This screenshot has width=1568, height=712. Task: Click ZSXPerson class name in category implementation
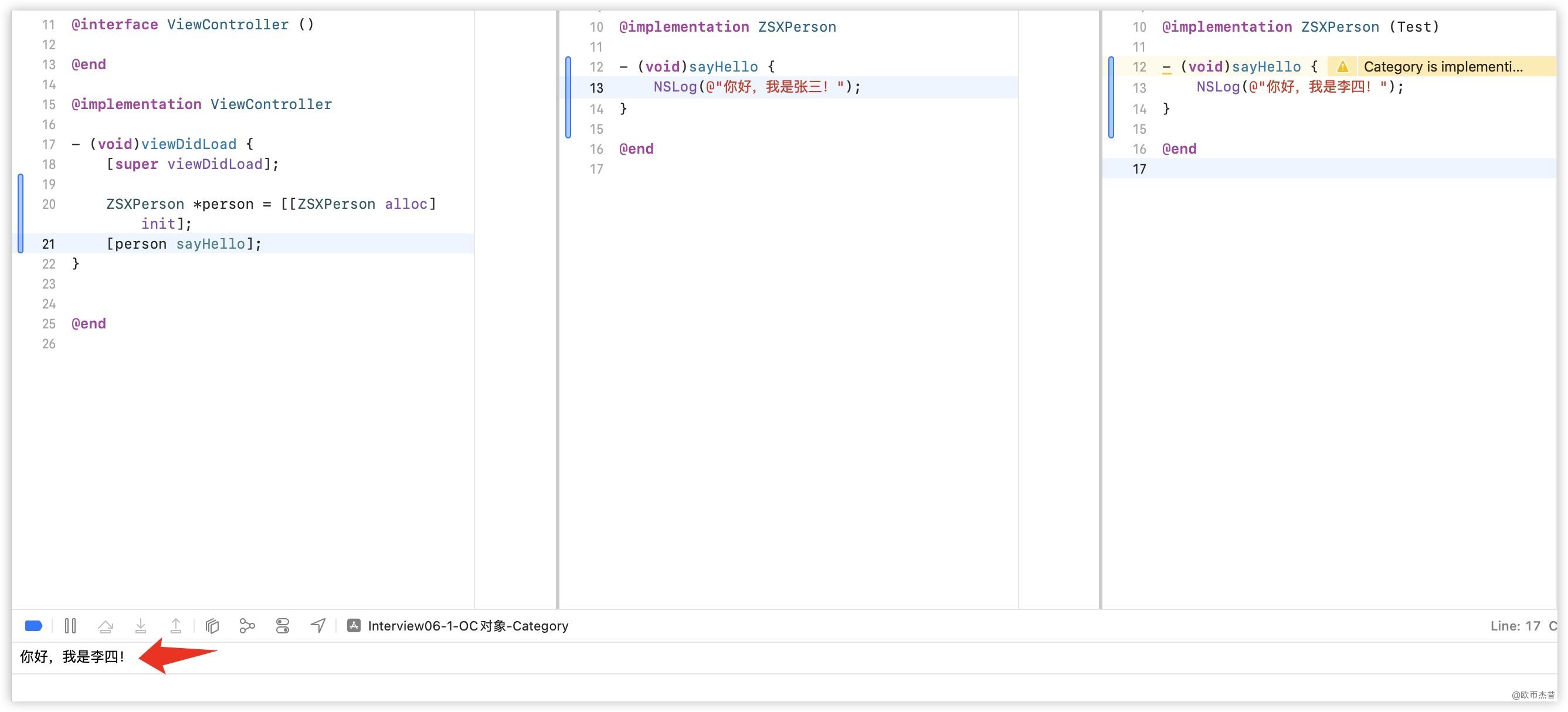(1340, 27)
